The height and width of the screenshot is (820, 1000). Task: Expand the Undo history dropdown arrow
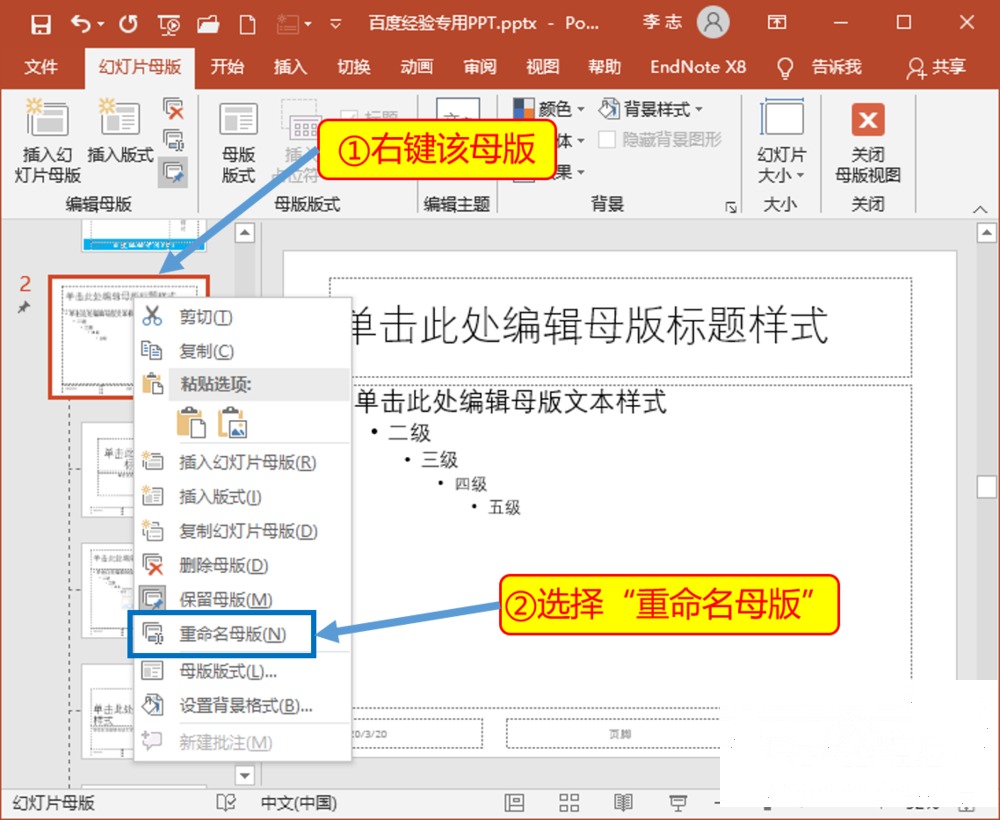coord(101,24)
